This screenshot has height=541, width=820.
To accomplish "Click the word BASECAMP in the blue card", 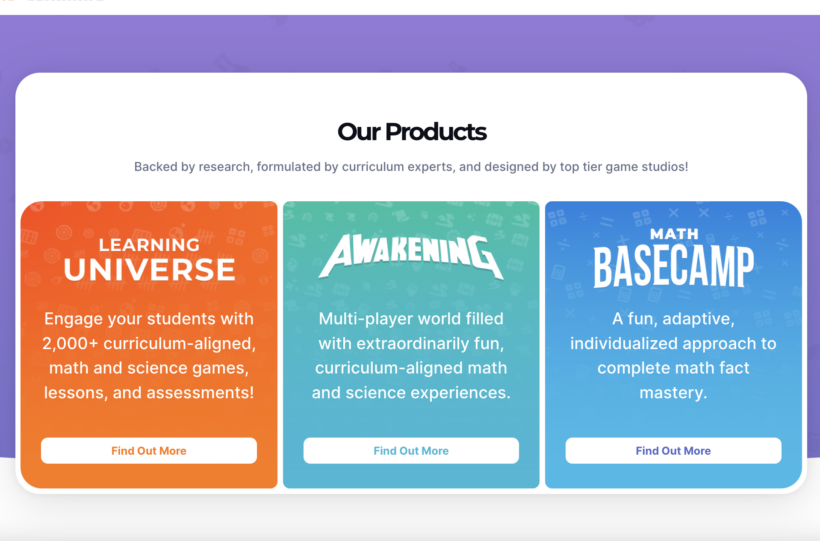I will [673, 267].
